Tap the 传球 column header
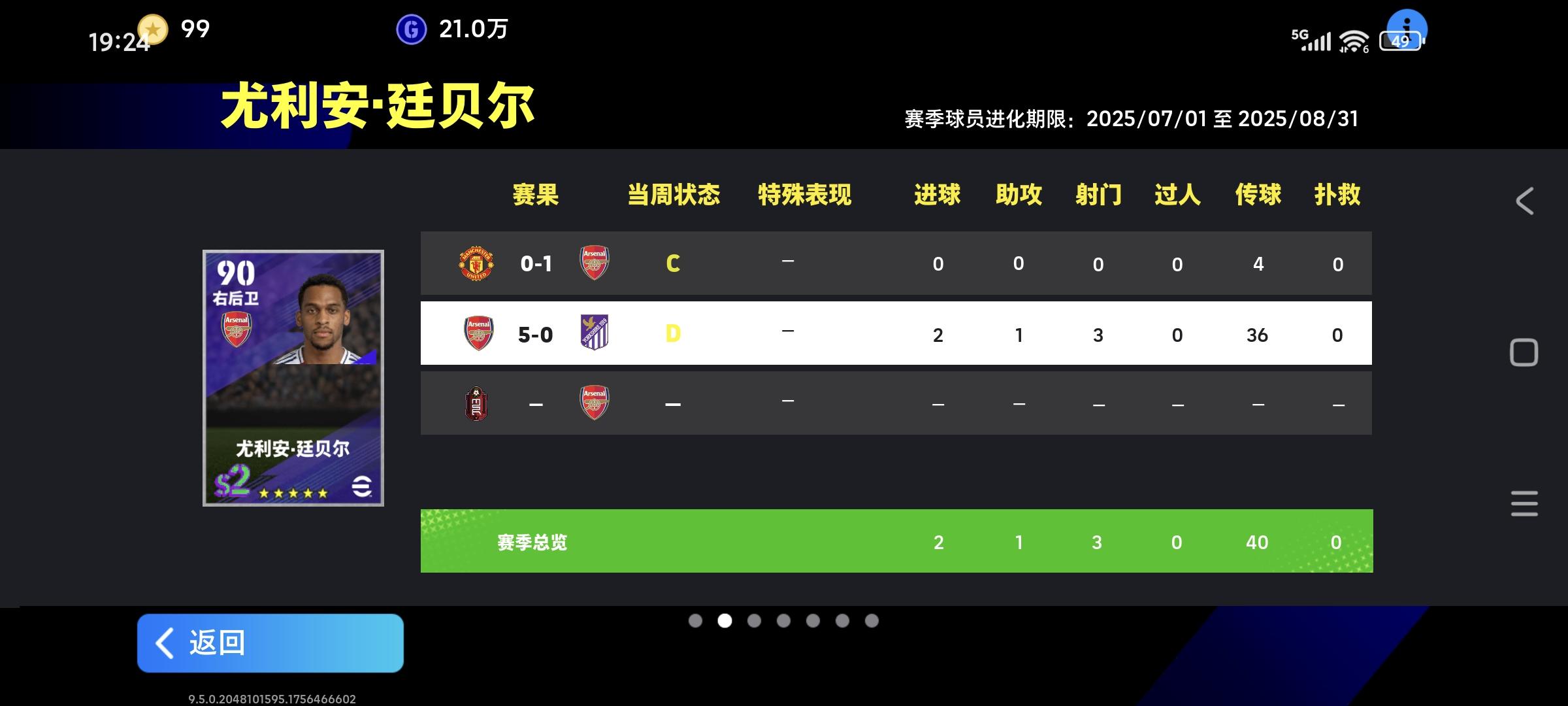The image size is (1568, 706). pos(1258,195)
